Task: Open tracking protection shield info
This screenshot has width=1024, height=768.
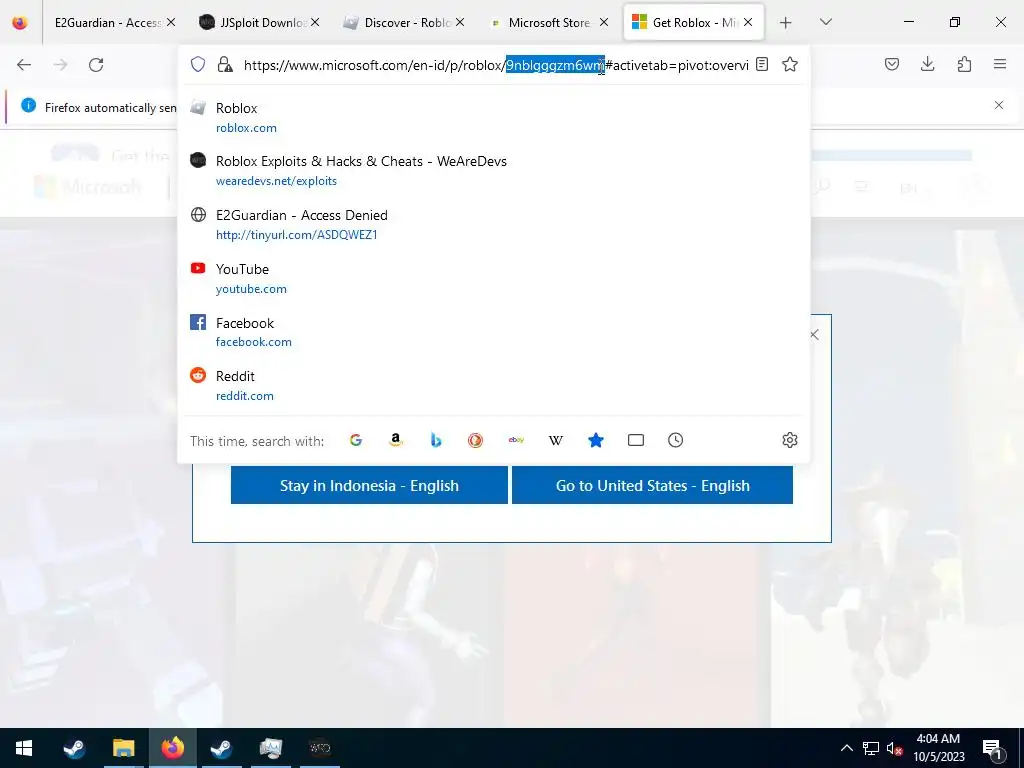Action: [198, 64]
